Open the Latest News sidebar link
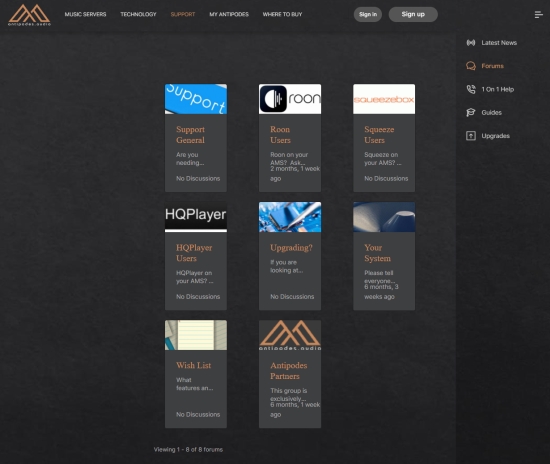 pos(499,42)
